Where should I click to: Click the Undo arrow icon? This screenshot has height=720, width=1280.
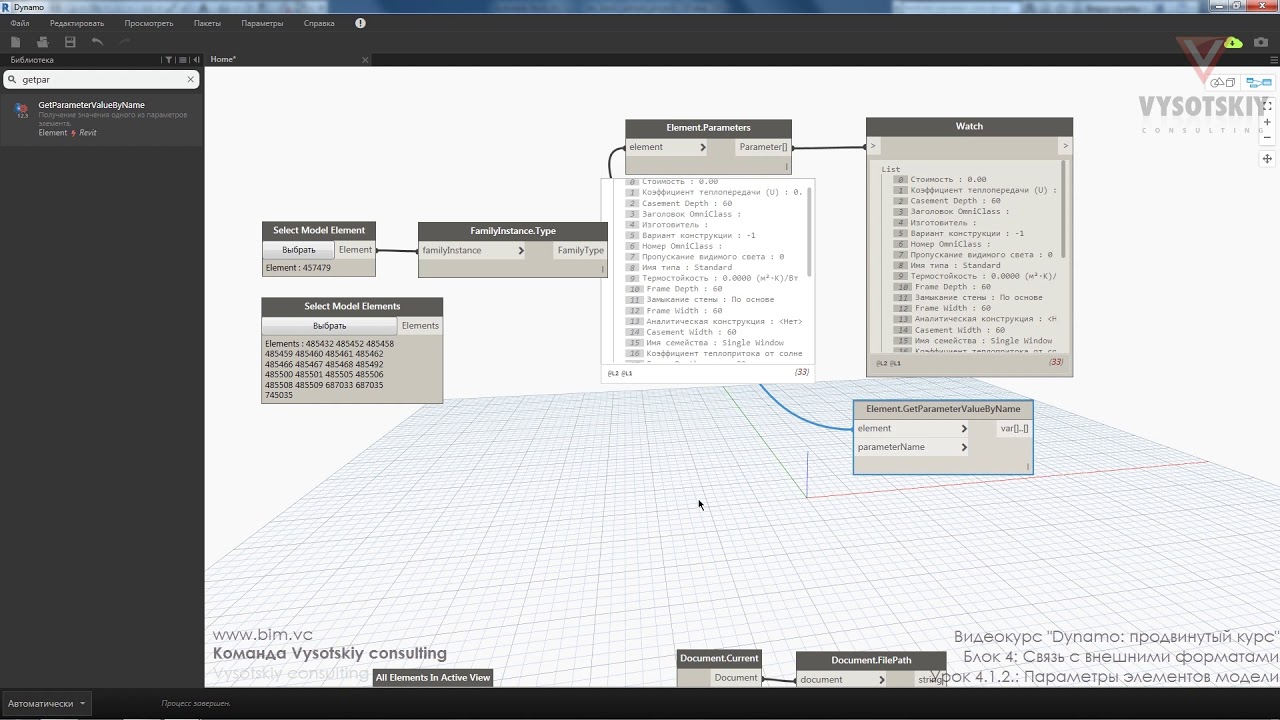tap(97, 42)
